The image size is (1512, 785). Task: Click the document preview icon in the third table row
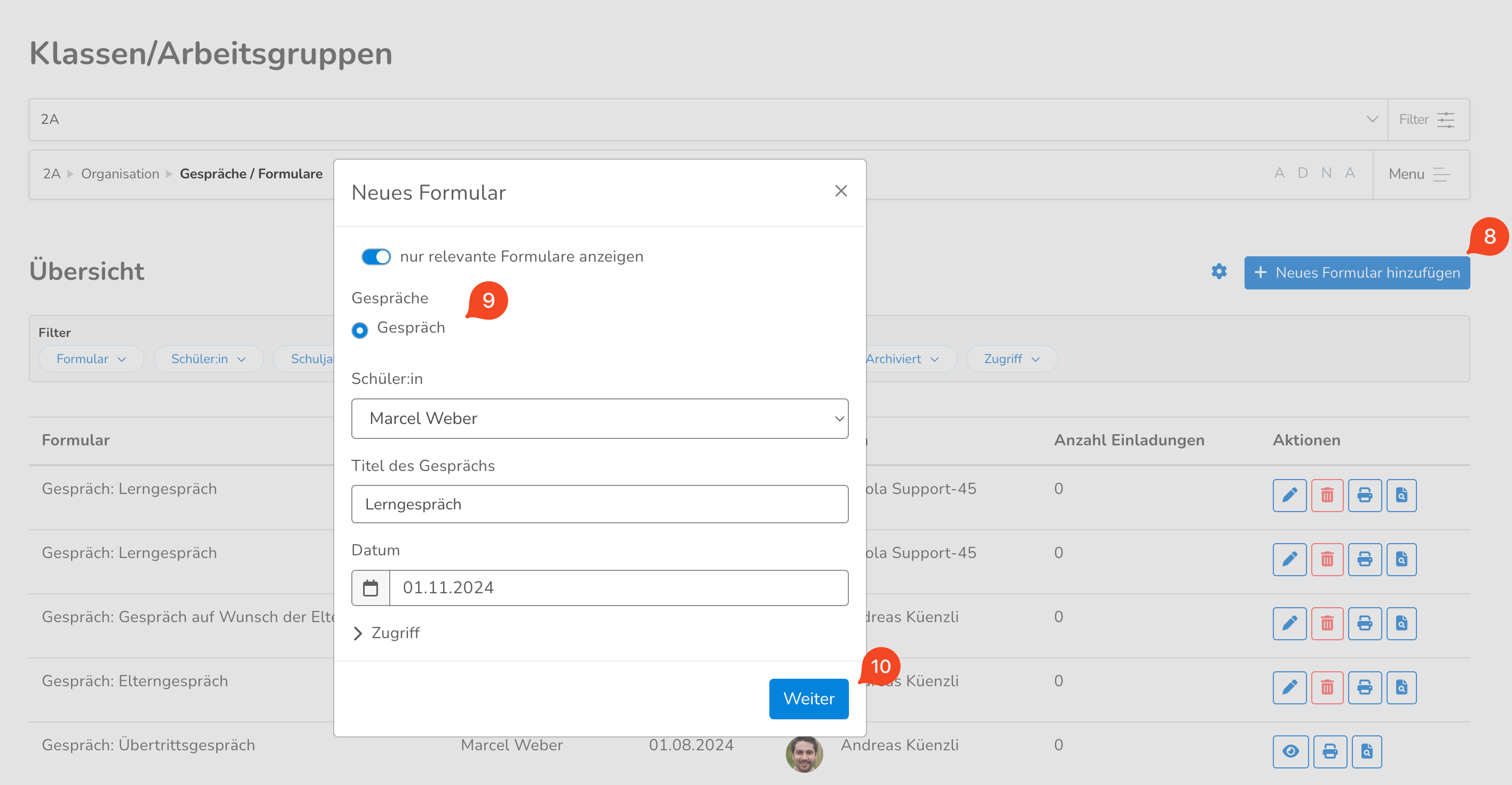[1401, 623]
